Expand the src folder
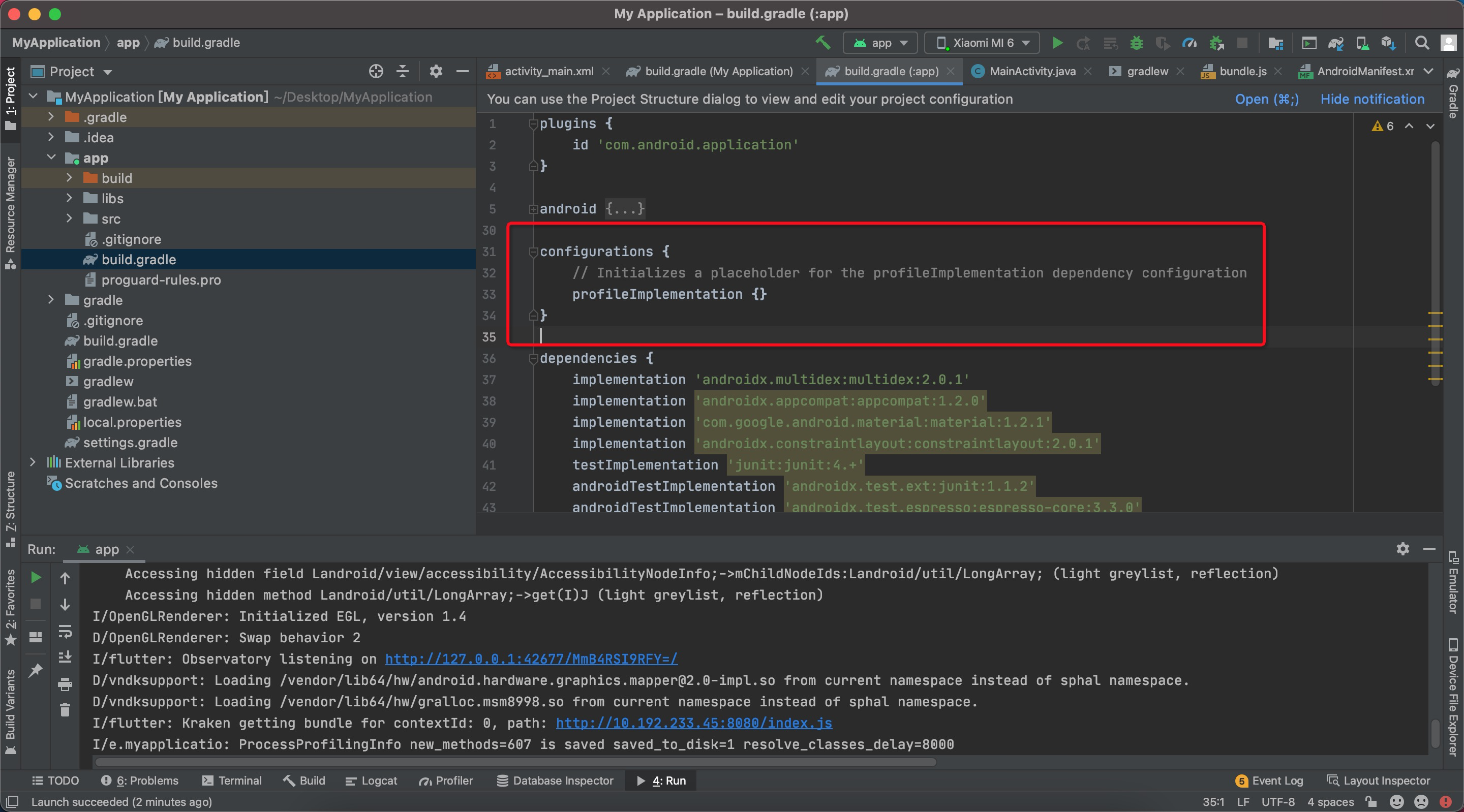The image size is (1464, 812). (x=69, y=218)
